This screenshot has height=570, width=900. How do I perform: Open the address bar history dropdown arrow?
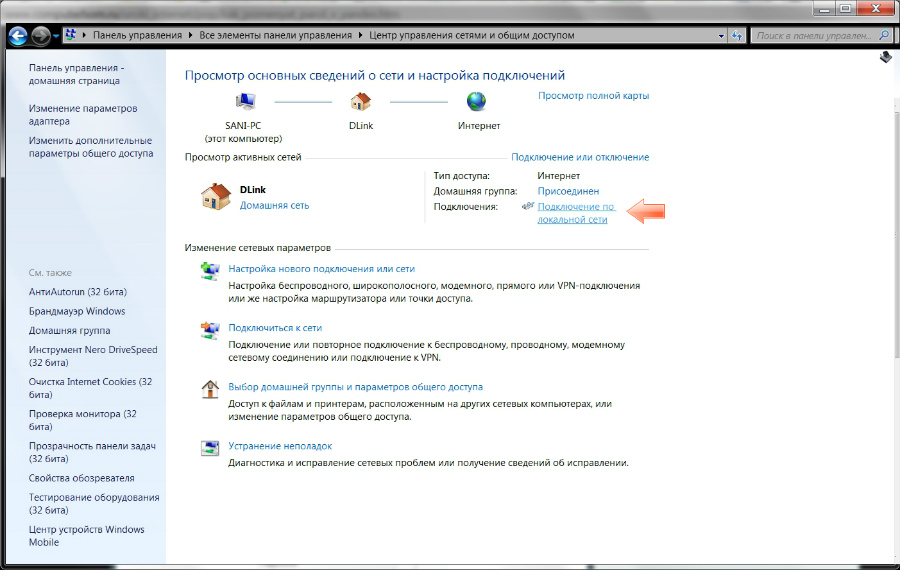721,35
